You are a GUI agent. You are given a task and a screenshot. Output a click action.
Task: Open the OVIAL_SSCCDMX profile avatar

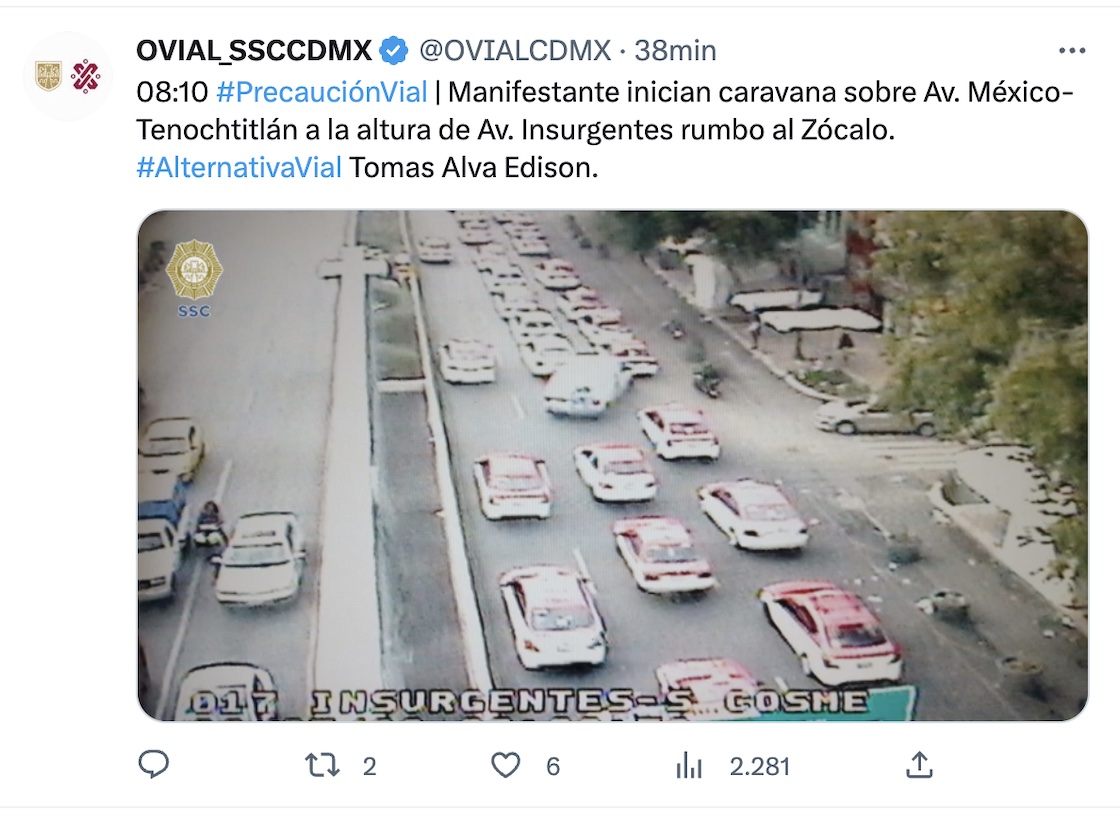pyautogui.click(x=68, y=76)
